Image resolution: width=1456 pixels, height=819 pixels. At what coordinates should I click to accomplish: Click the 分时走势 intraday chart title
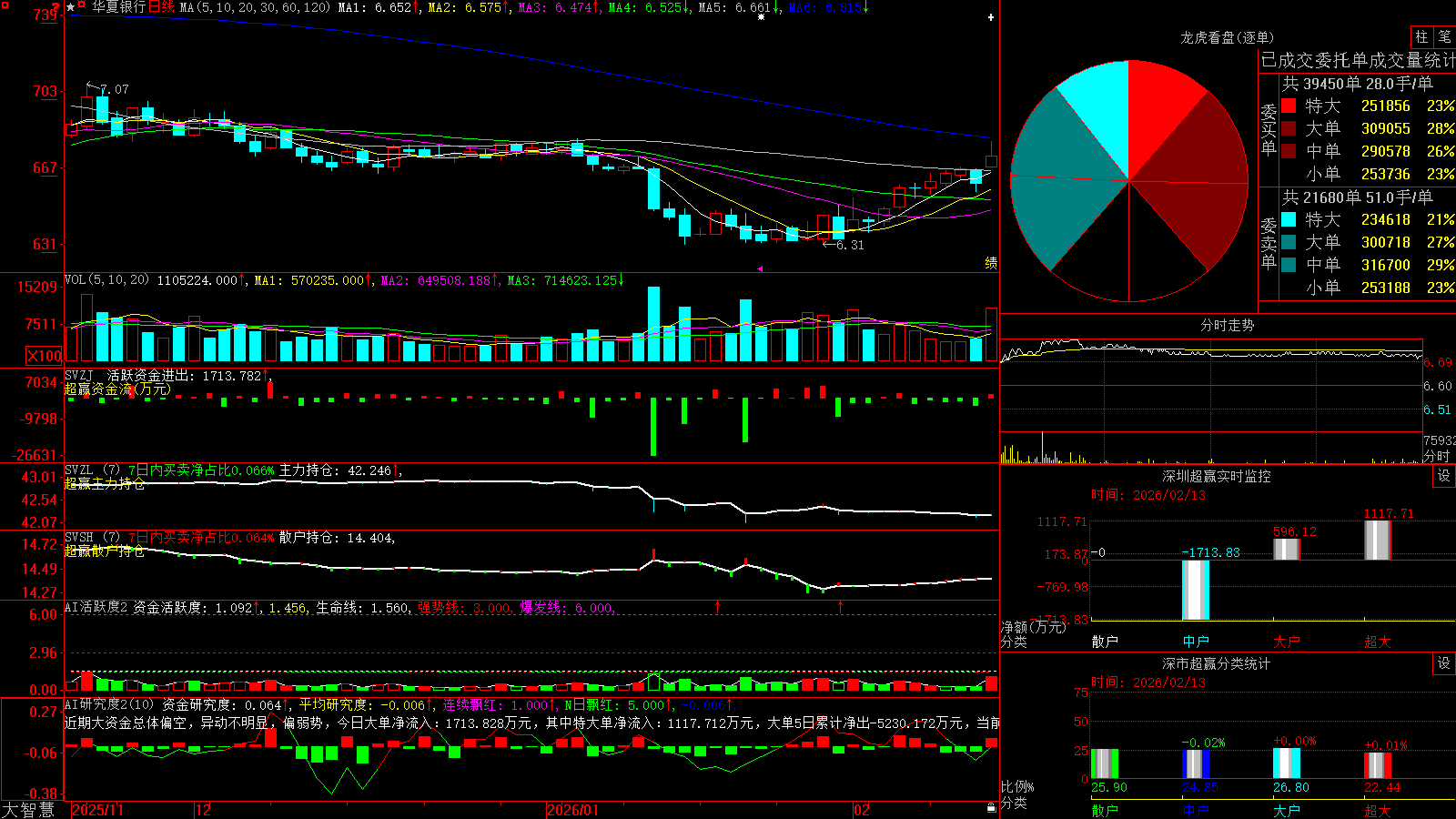click(x=1227, y=325)
